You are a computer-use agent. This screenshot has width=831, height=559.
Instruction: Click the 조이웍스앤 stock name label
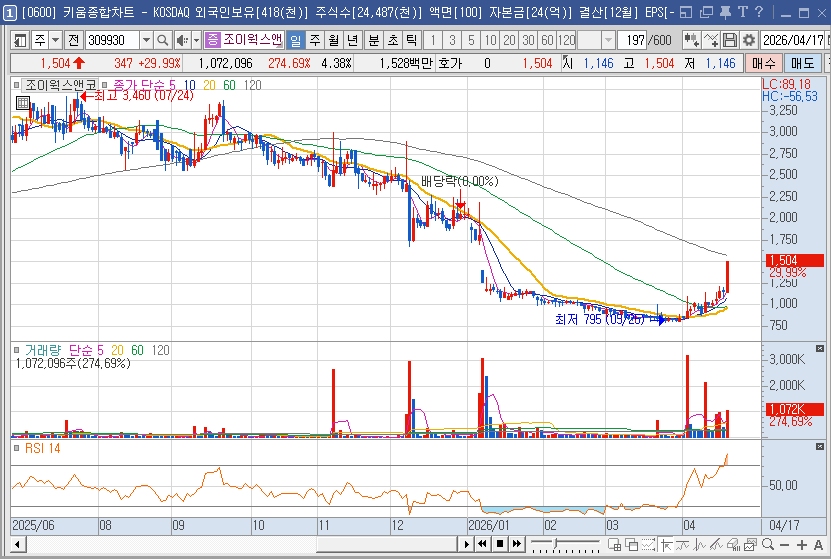pos(252,39)
